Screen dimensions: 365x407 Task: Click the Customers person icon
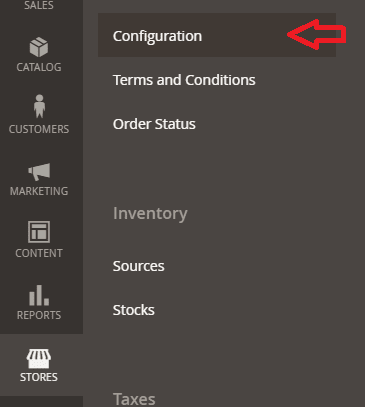[39, 106]
